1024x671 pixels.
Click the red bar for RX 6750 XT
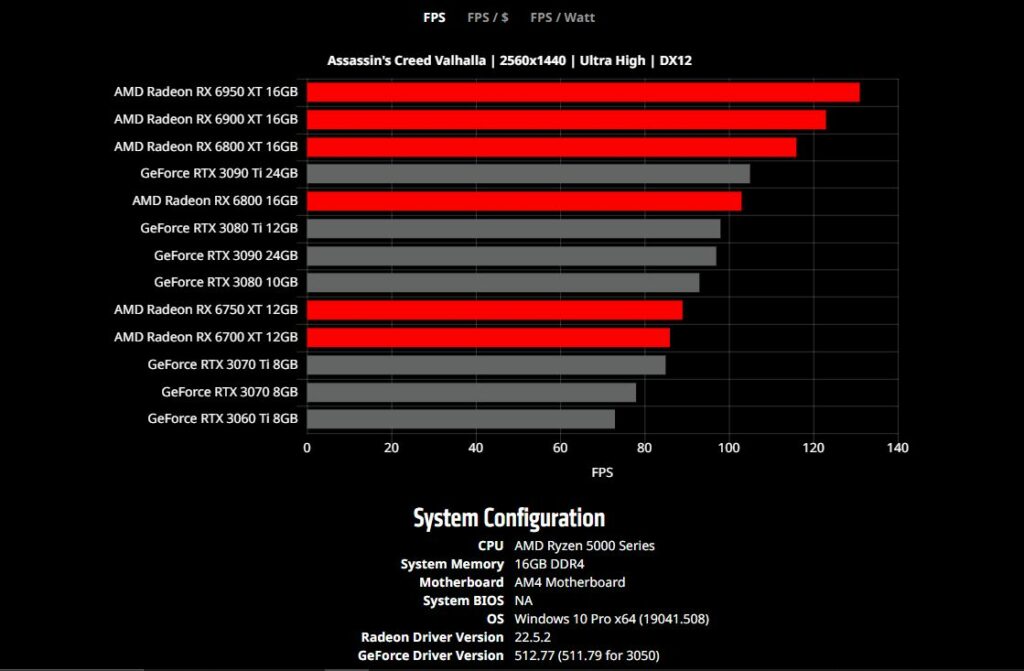(494, 310)
